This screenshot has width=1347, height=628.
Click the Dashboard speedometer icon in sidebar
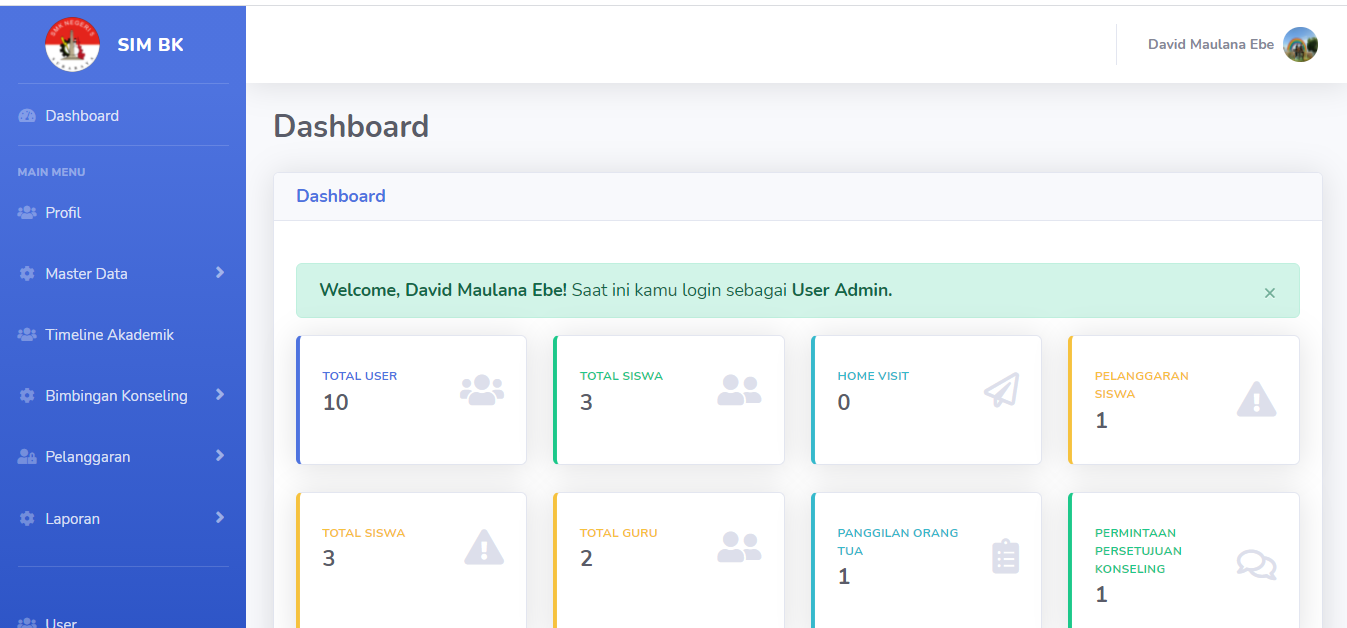tap(27, 116)
